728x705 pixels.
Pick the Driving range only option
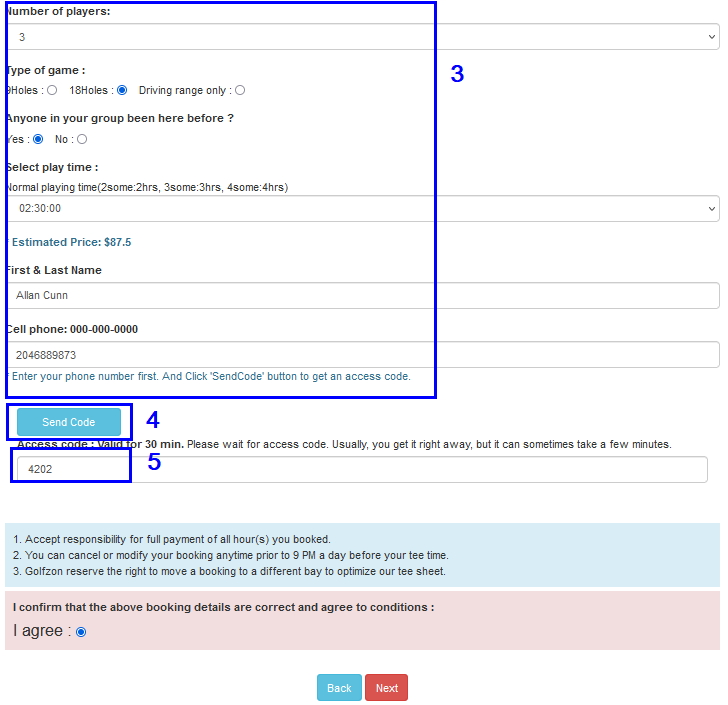pos(240,90)
